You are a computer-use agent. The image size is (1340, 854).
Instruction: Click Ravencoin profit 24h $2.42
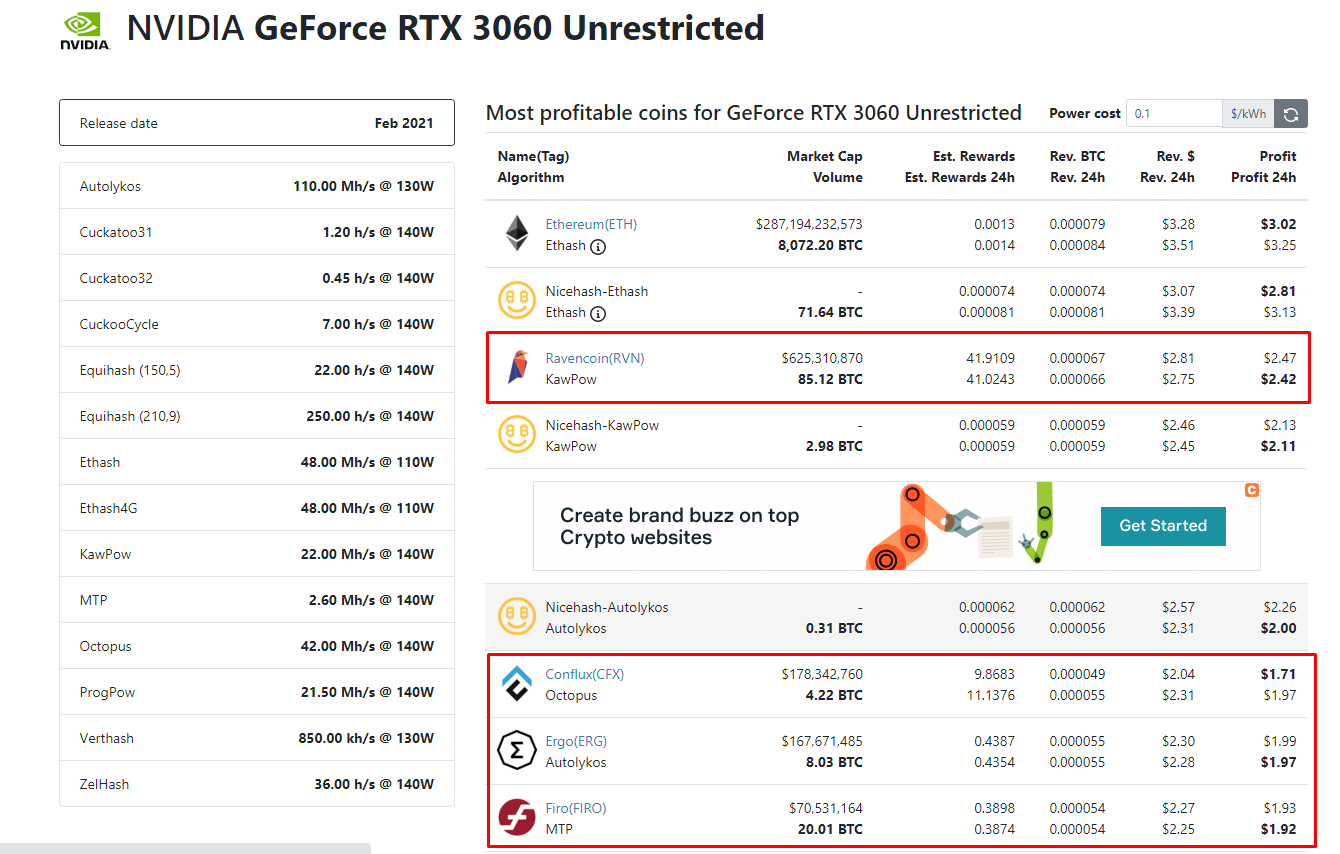tap(1278, 379)
